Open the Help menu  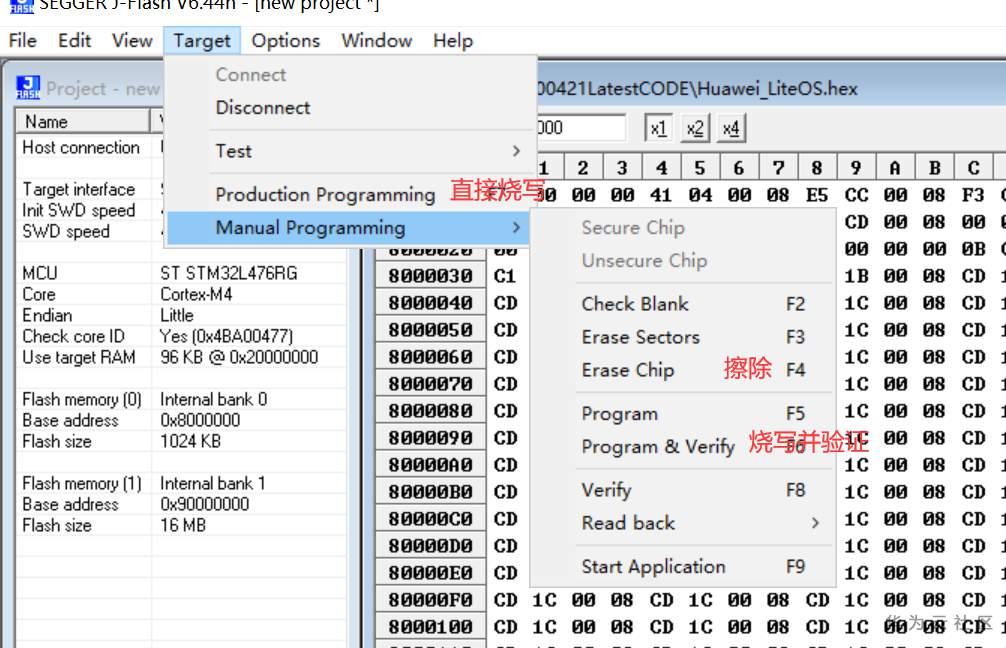tap(453, 40)
